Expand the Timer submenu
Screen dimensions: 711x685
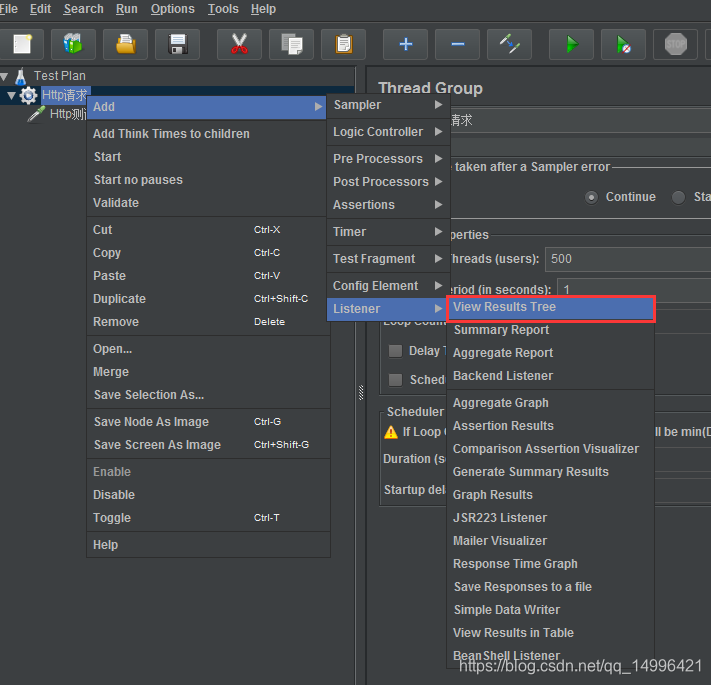388,232
